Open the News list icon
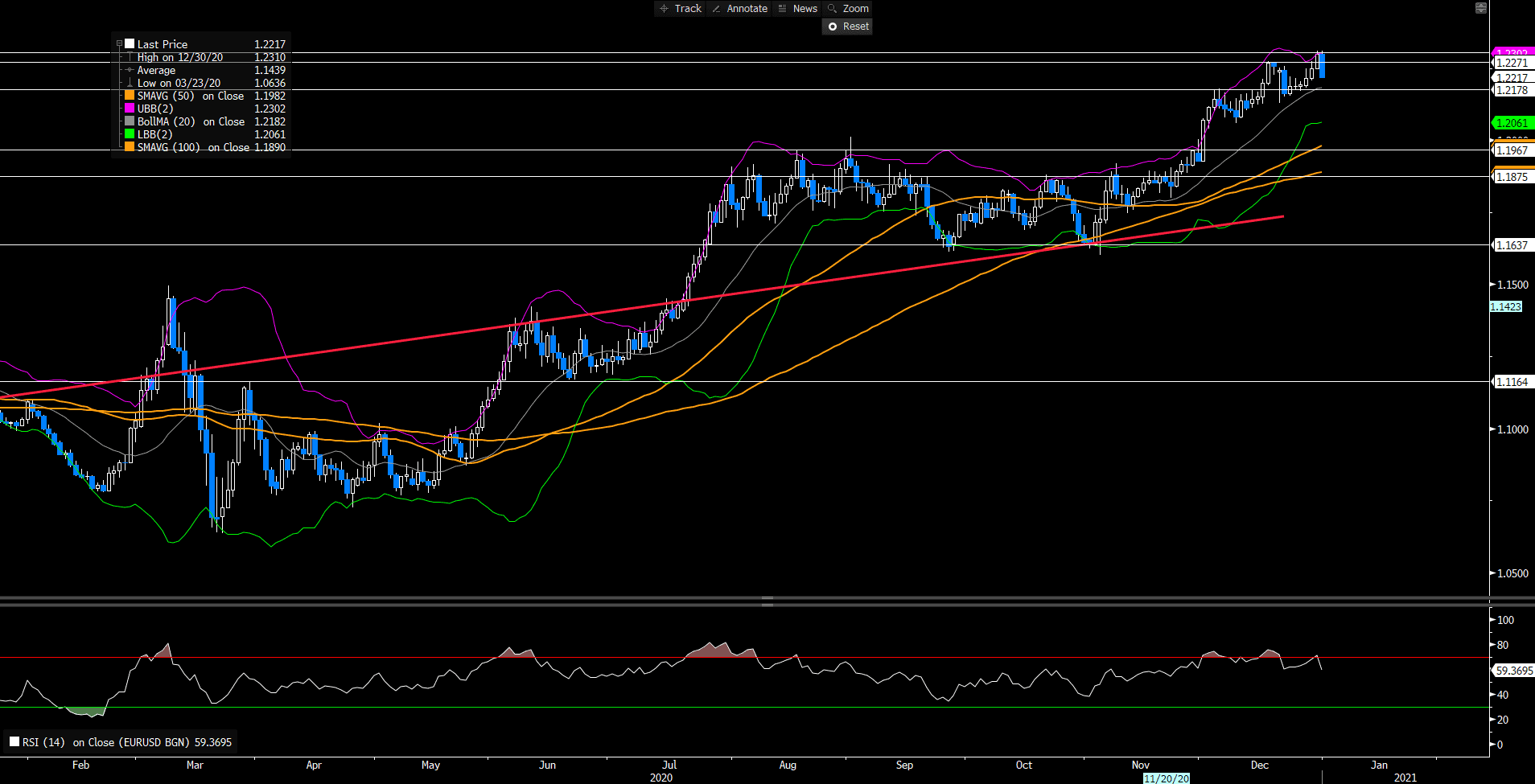Screen dimensions: 1535x784 (x=783, y=8)
